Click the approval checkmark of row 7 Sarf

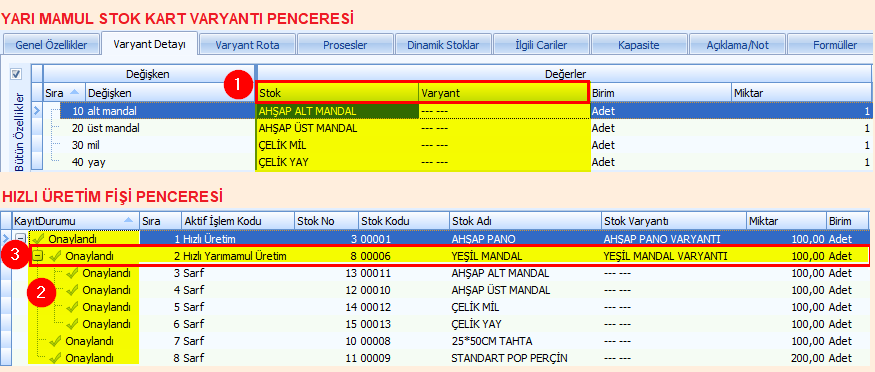coord(55,341)
